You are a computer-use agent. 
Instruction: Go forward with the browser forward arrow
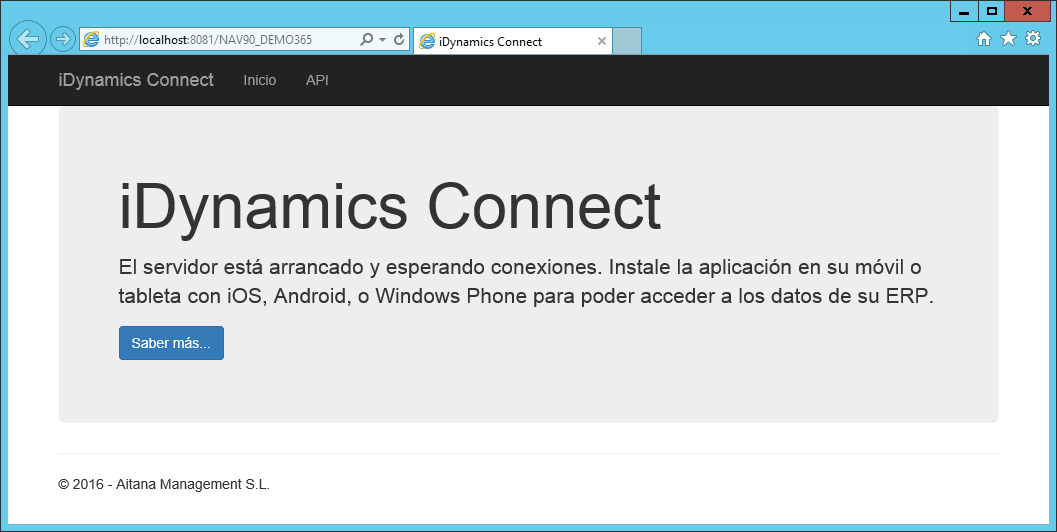point(63,39)
